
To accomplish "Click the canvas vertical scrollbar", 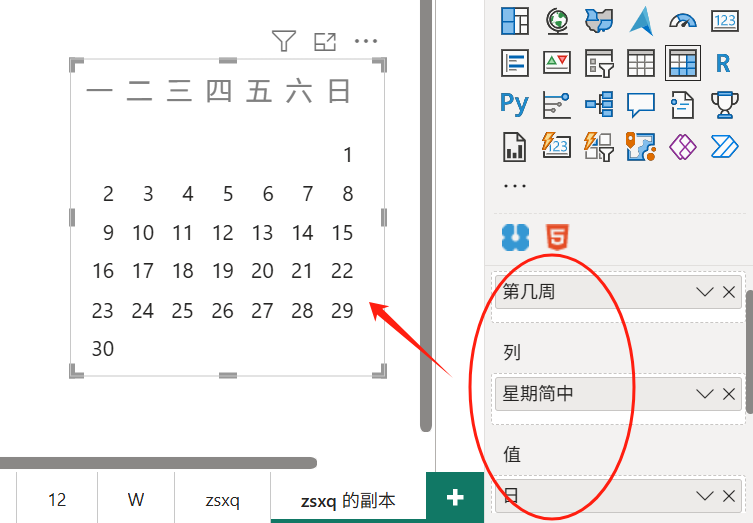I will tap(425, 216).
